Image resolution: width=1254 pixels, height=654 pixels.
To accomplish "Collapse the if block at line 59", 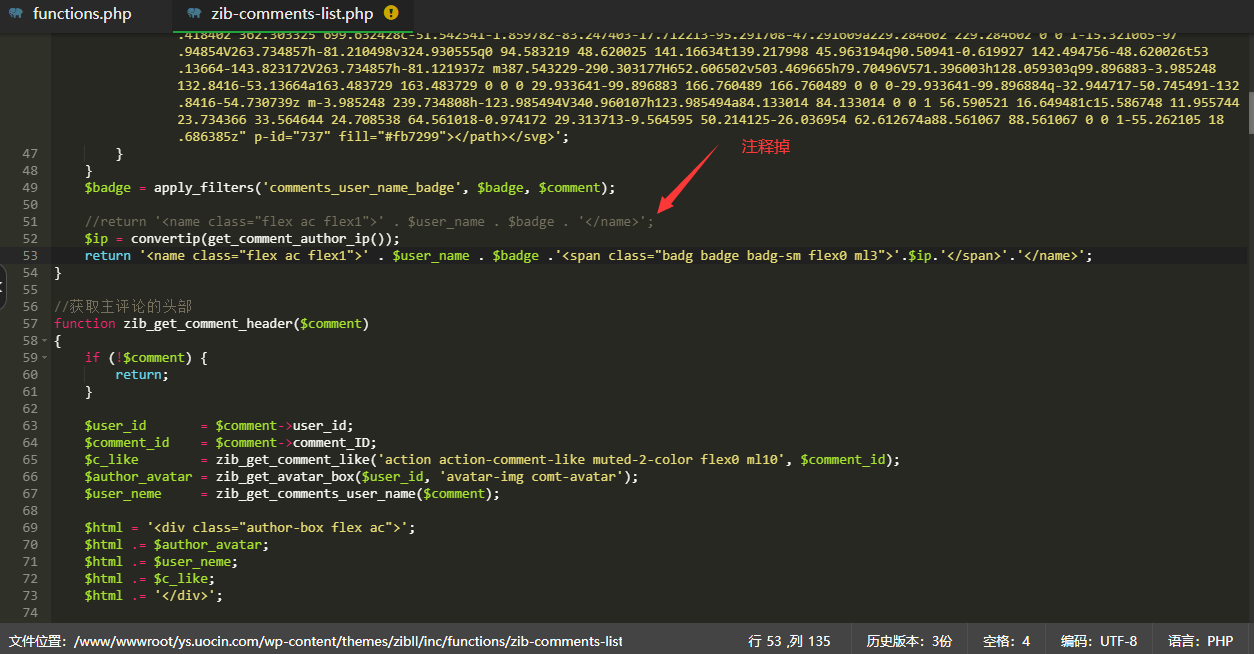I will click(45, 358).
